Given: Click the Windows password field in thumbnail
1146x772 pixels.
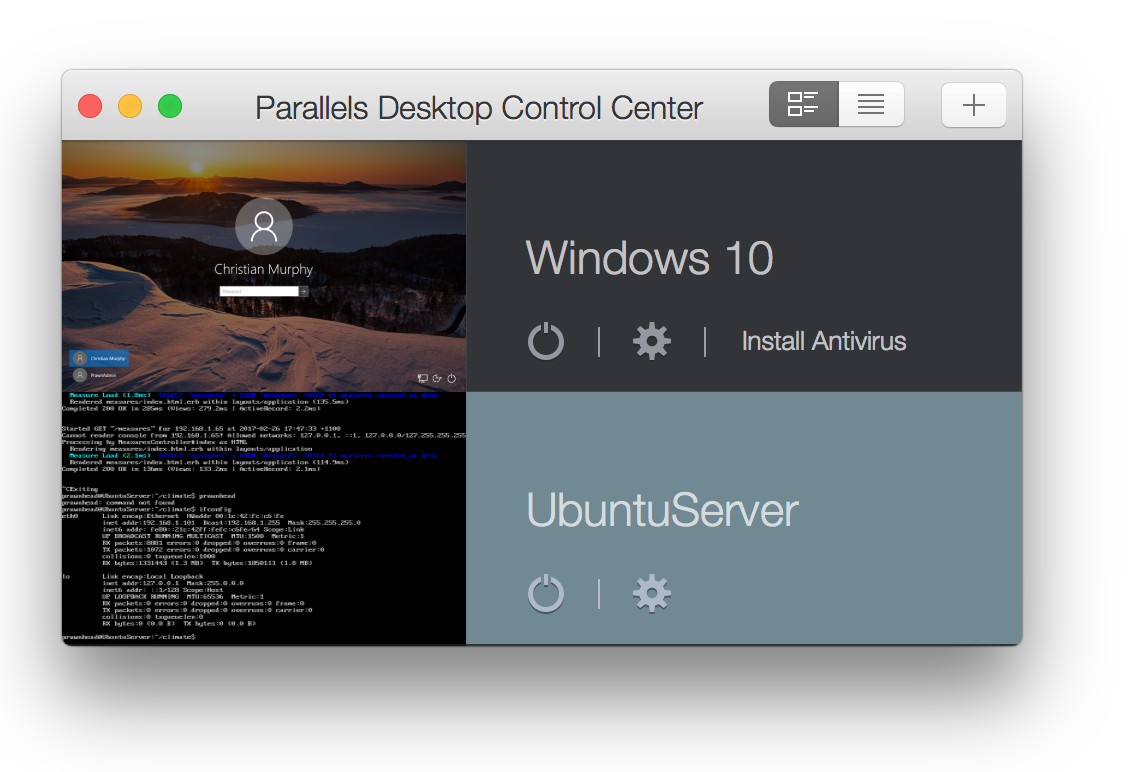Looking at the screenshot, I should click(259, 291).
